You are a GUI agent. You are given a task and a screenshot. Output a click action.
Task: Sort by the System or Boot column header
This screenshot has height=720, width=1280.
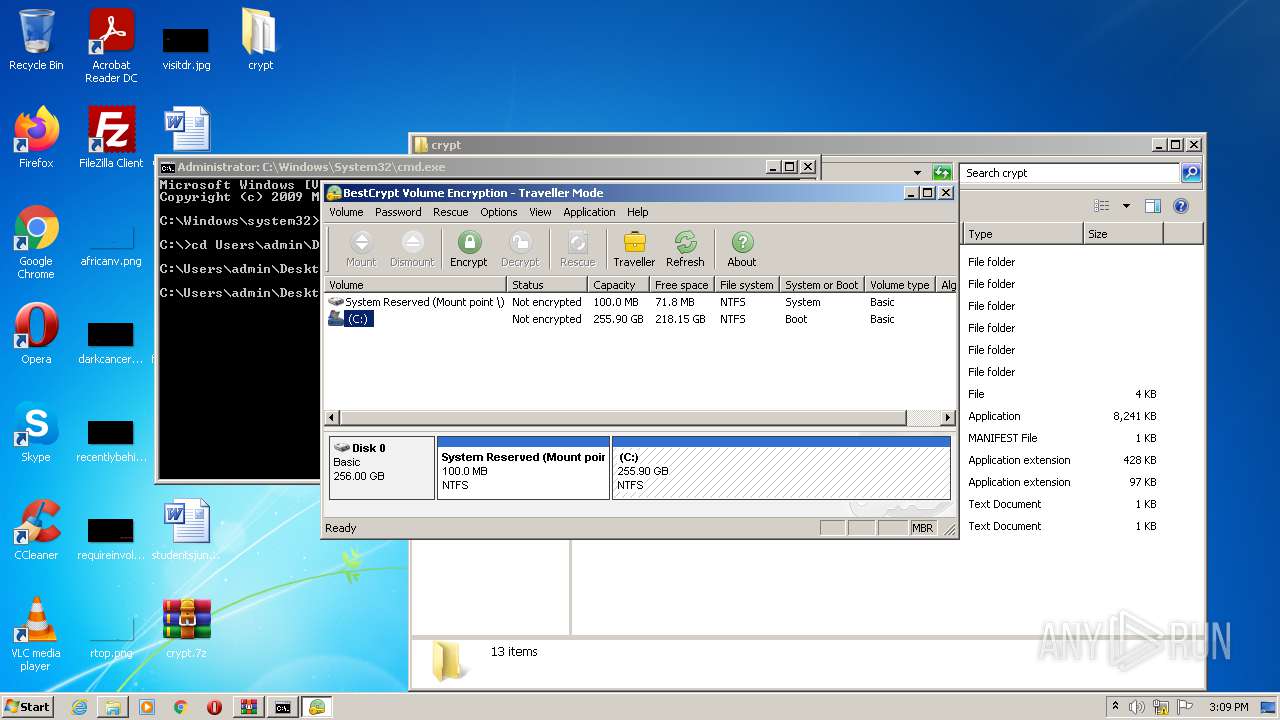tap(822, 285)
